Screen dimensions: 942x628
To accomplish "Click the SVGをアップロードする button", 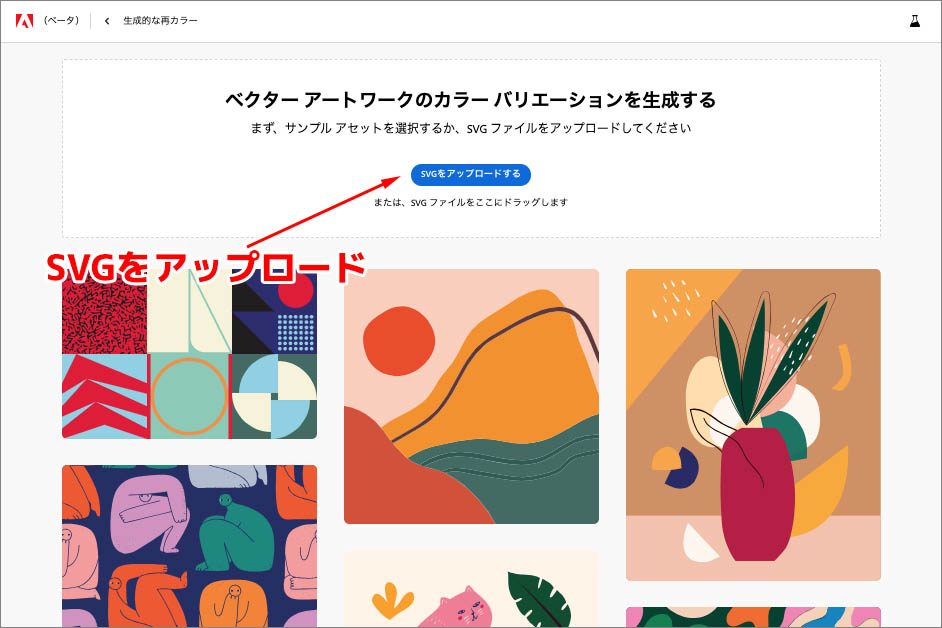I will (x=470, y=174).
